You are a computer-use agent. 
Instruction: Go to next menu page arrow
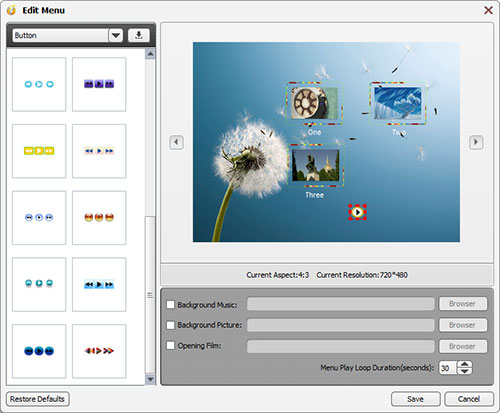[x=476, y=142]
